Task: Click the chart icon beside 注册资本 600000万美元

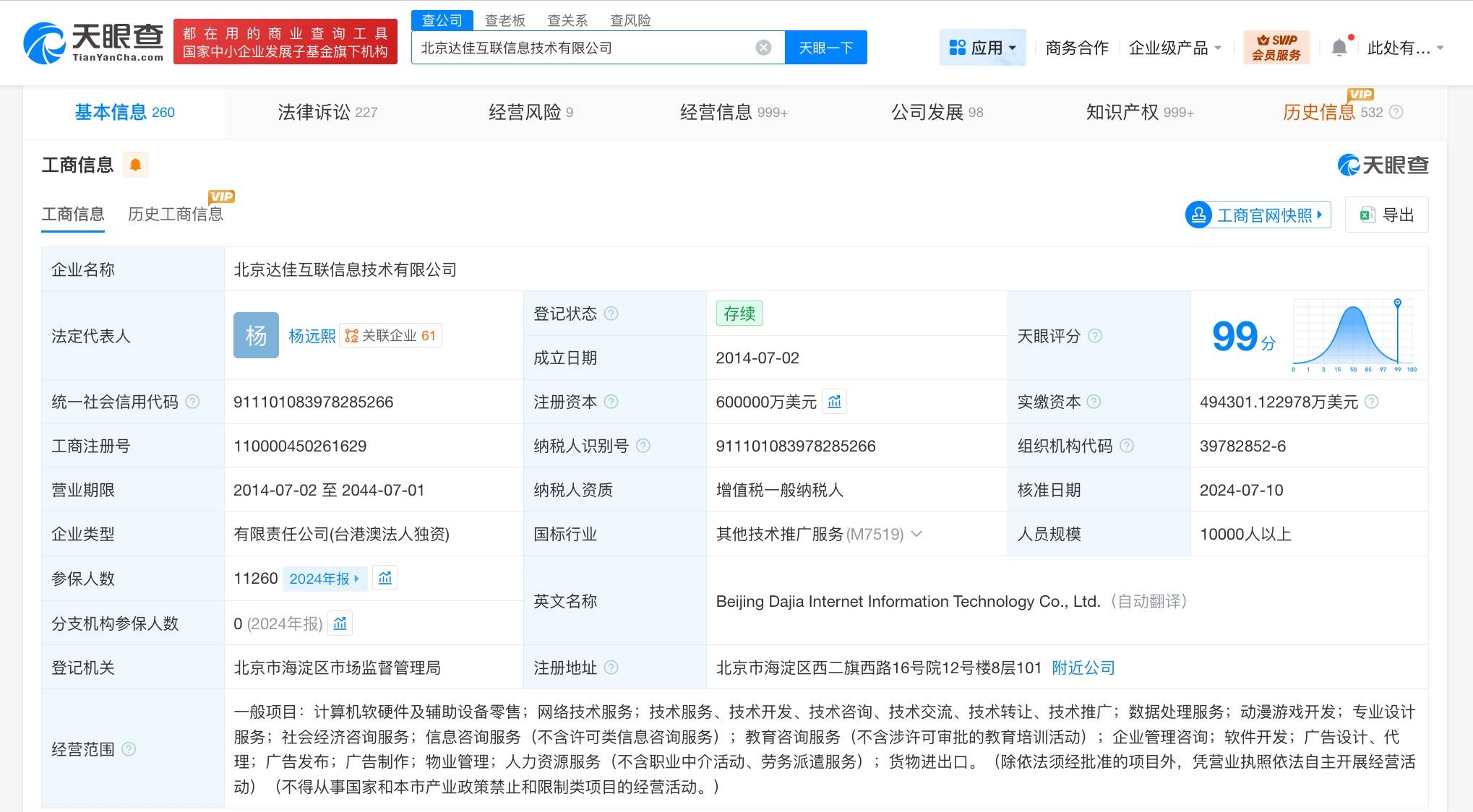Action: 835,402
